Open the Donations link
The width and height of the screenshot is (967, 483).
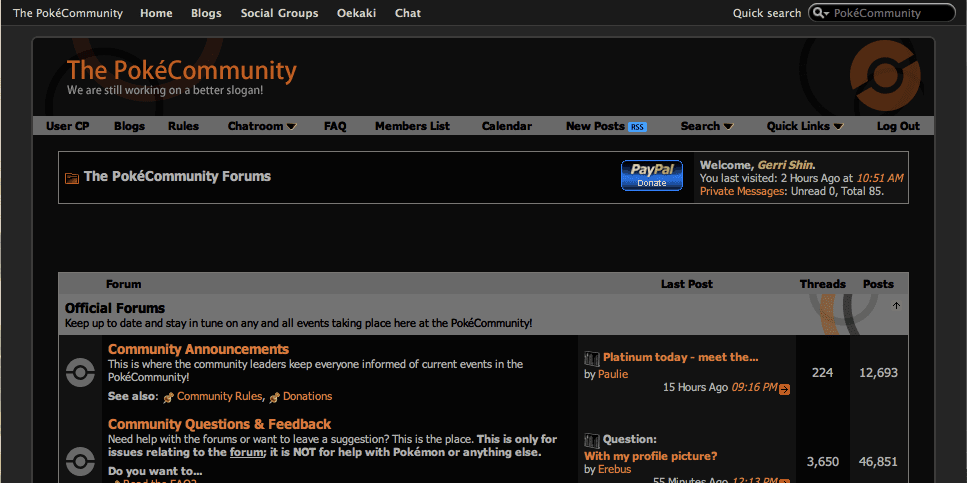[307, 396]
